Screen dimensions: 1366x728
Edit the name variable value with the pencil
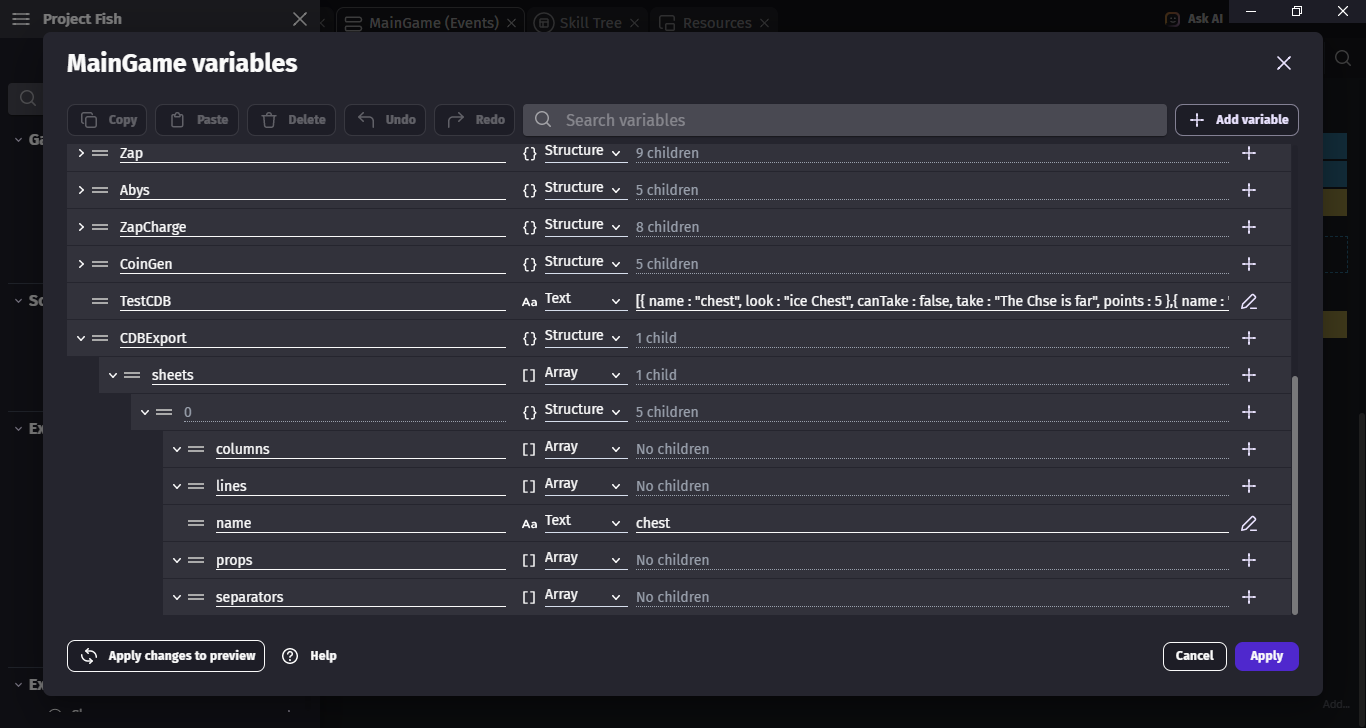click(x=1248, y=523)
